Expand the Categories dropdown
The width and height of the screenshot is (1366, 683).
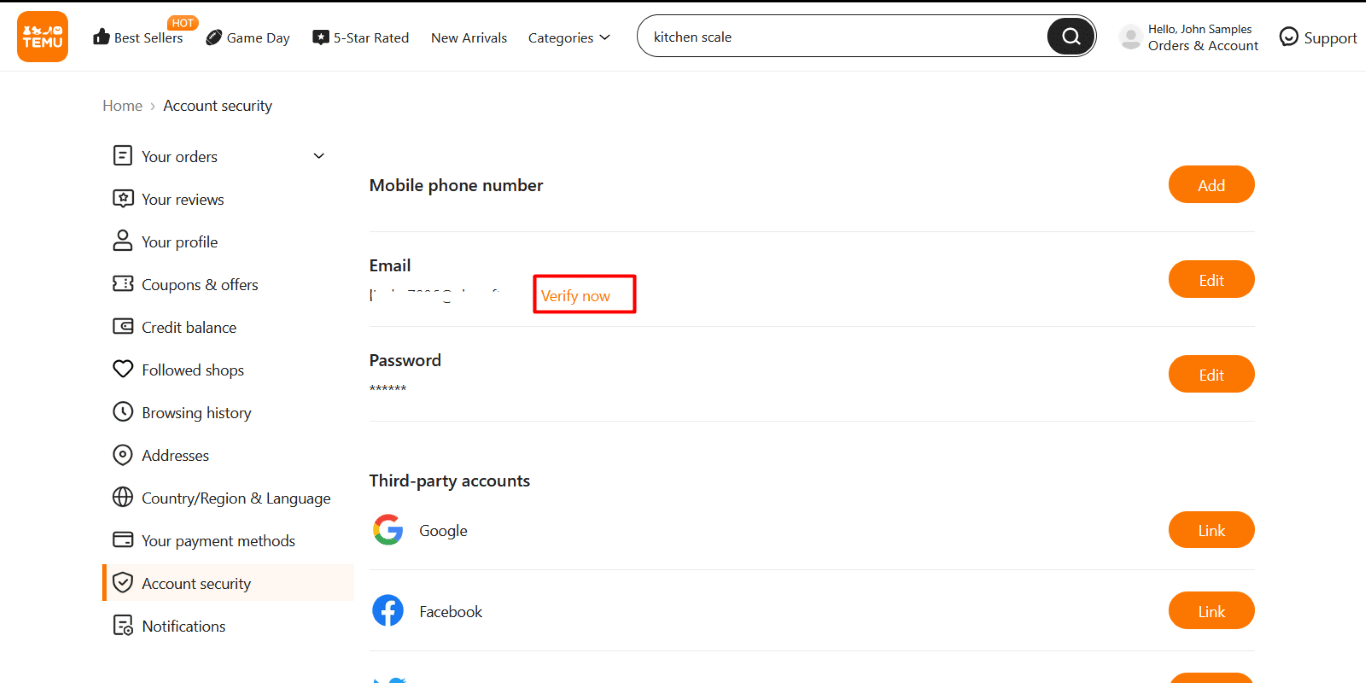(569, 37)
